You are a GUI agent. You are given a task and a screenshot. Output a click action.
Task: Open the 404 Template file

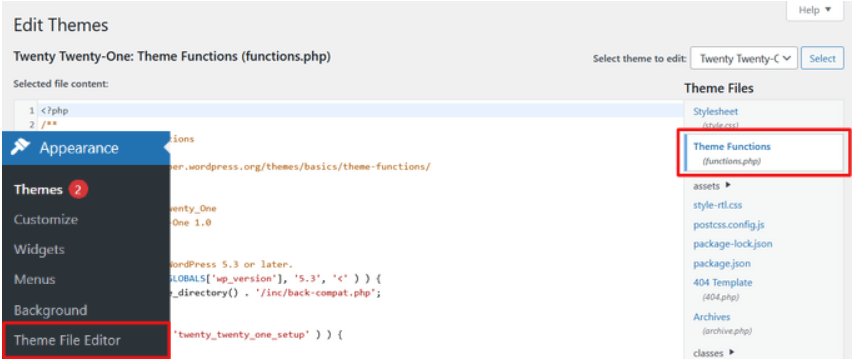(x=722, y=282)
